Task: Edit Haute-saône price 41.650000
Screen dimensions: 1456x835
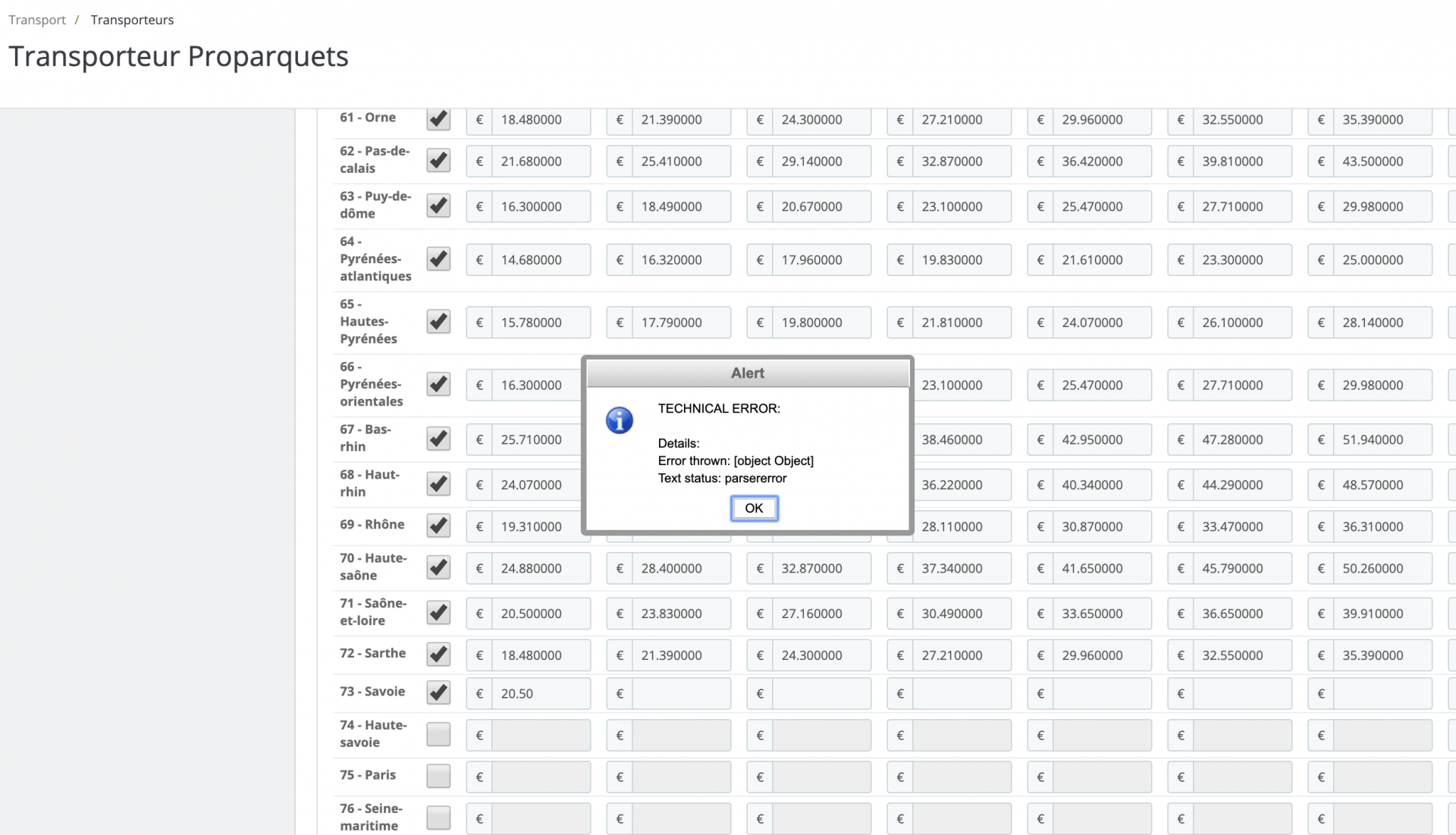Action: pyautogui.click(x=1102, y=568)
